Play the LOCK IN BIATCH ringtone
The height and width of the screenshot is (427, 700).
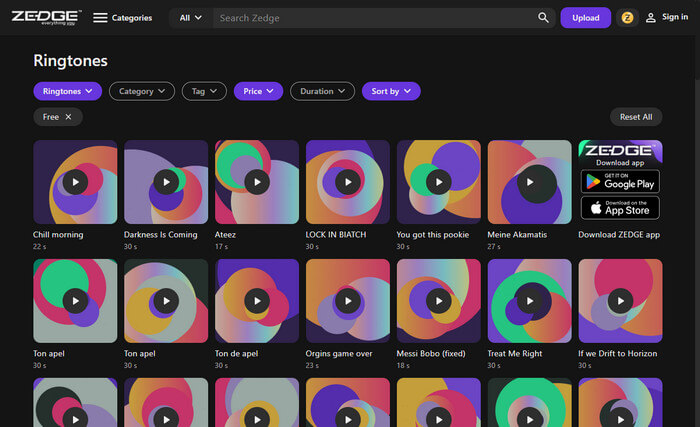click(x=347, y=182)
